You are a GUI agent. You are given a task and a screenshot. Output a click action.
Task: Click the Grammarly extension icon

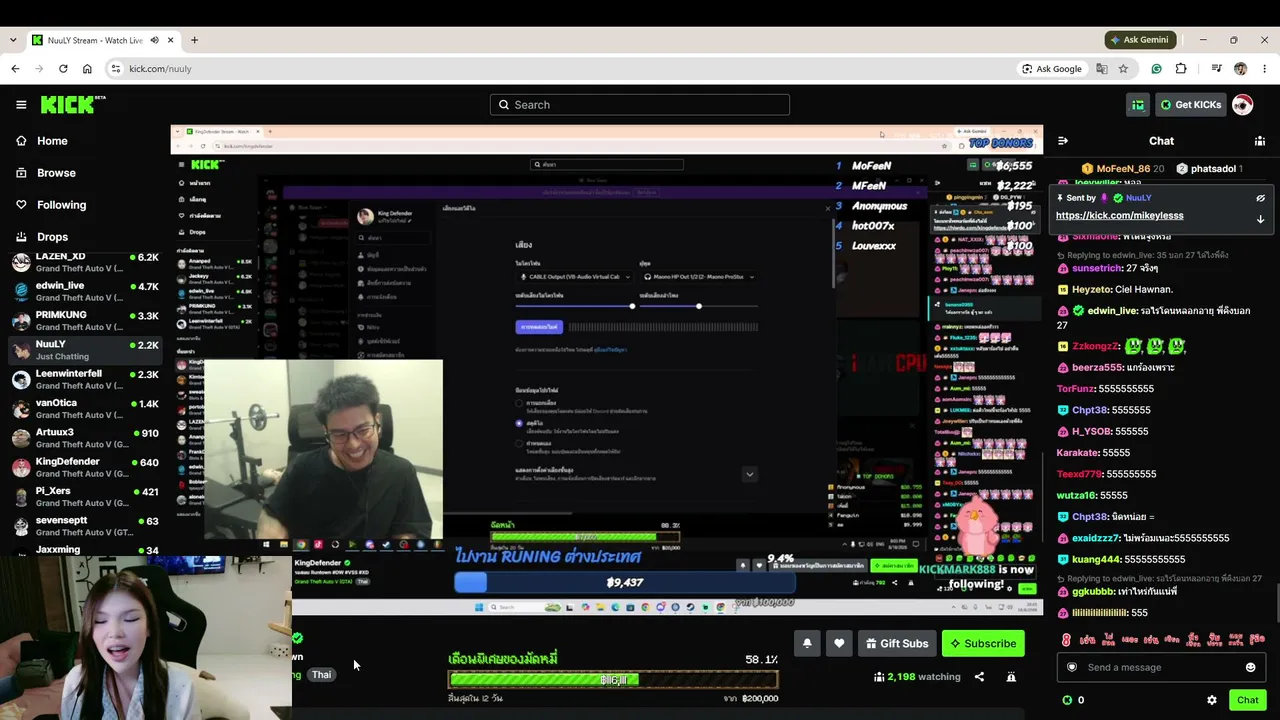click(1157, 69)
